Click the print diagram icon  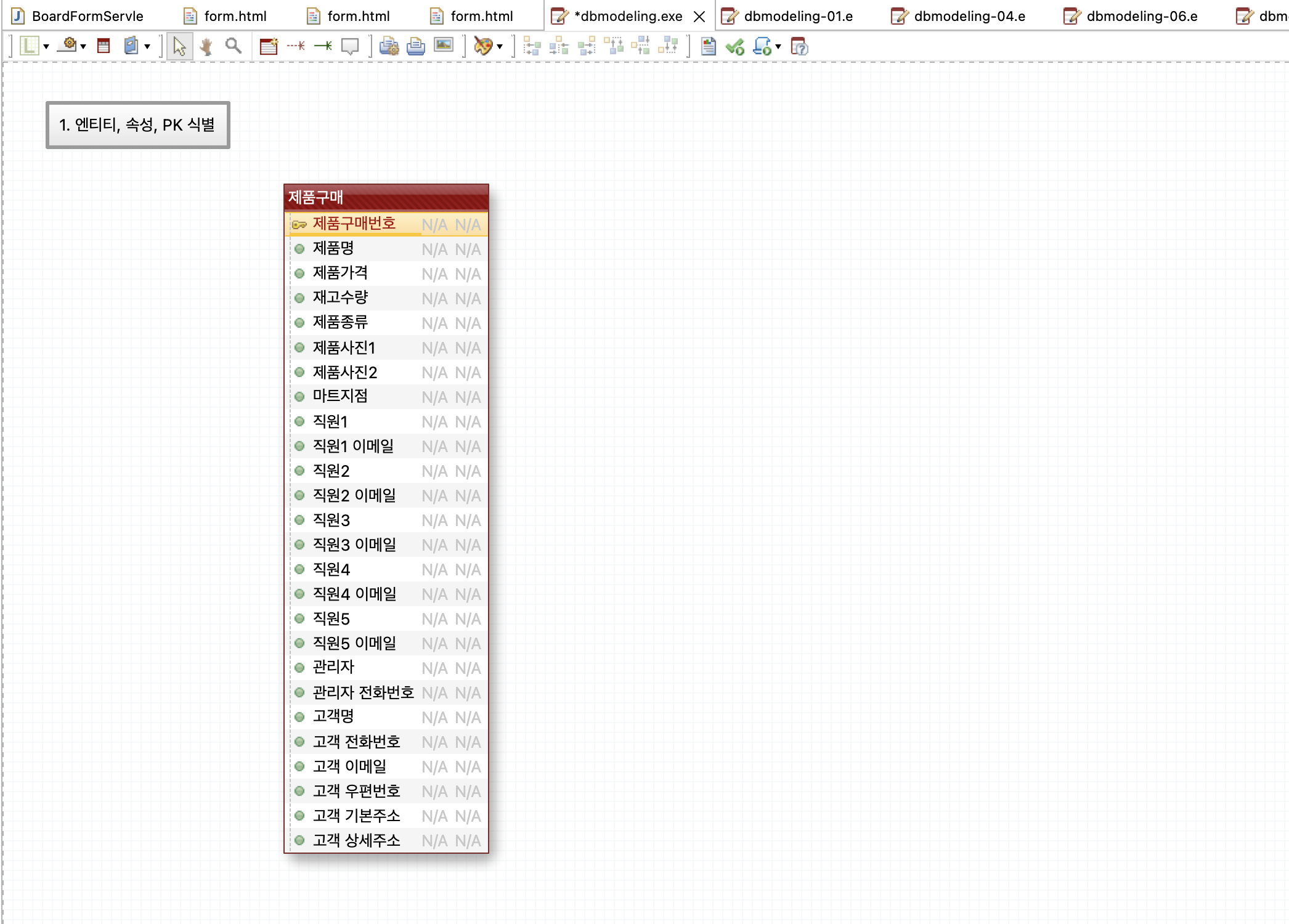tap(416, 46)
